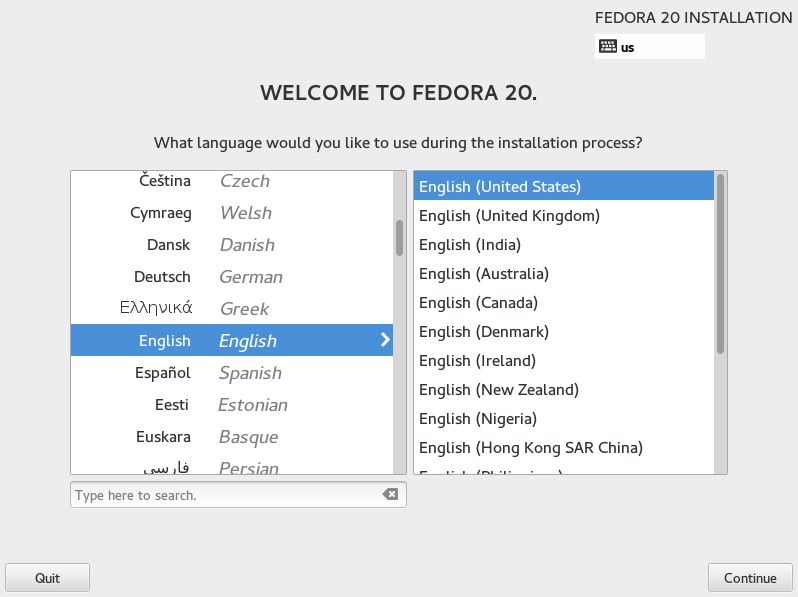Click the Quit button
The height and width of the screenshot is (597, 798).
point(47,578)
